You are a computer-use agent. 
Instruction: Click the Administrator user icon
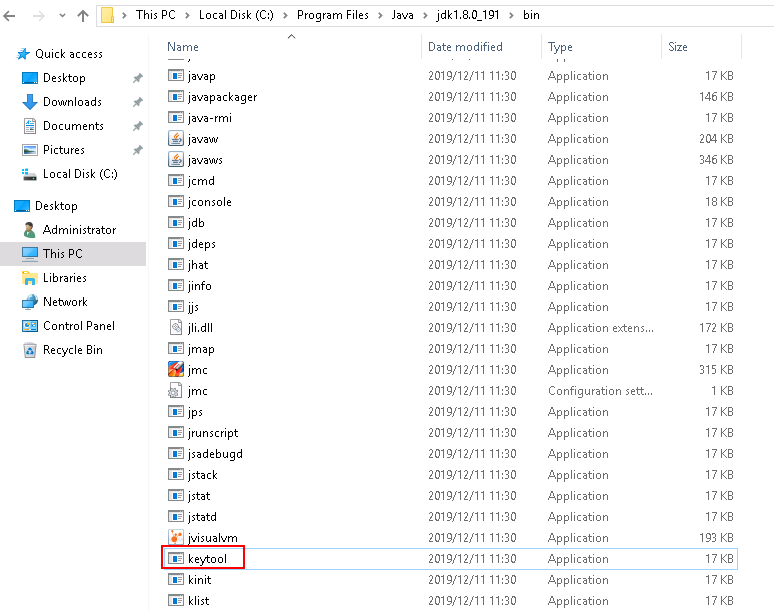30,230
